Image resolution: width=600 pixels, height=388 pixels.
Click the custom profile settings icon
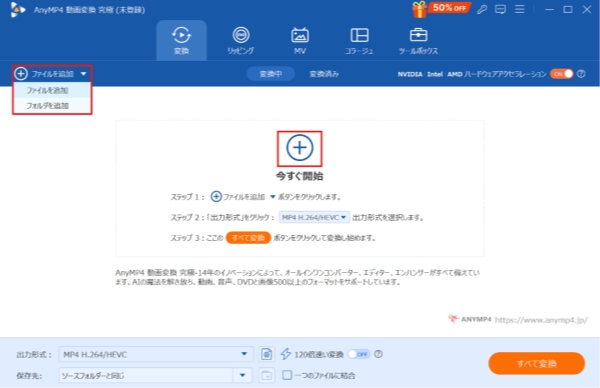(266, 354)
